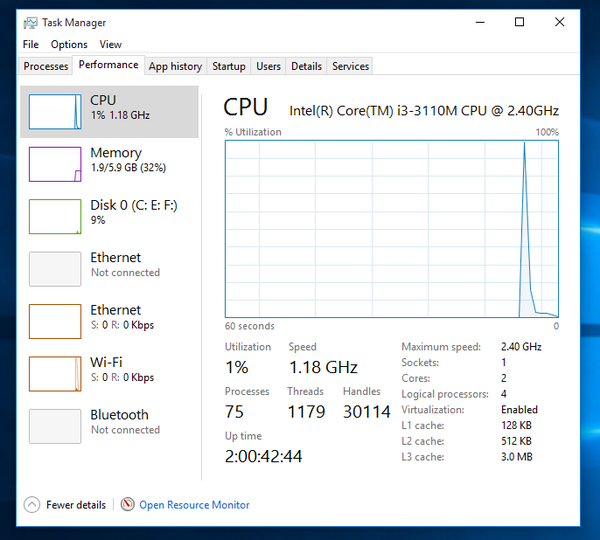Select the Wi-Fi mini graph thumbnail

click(55, 374)
